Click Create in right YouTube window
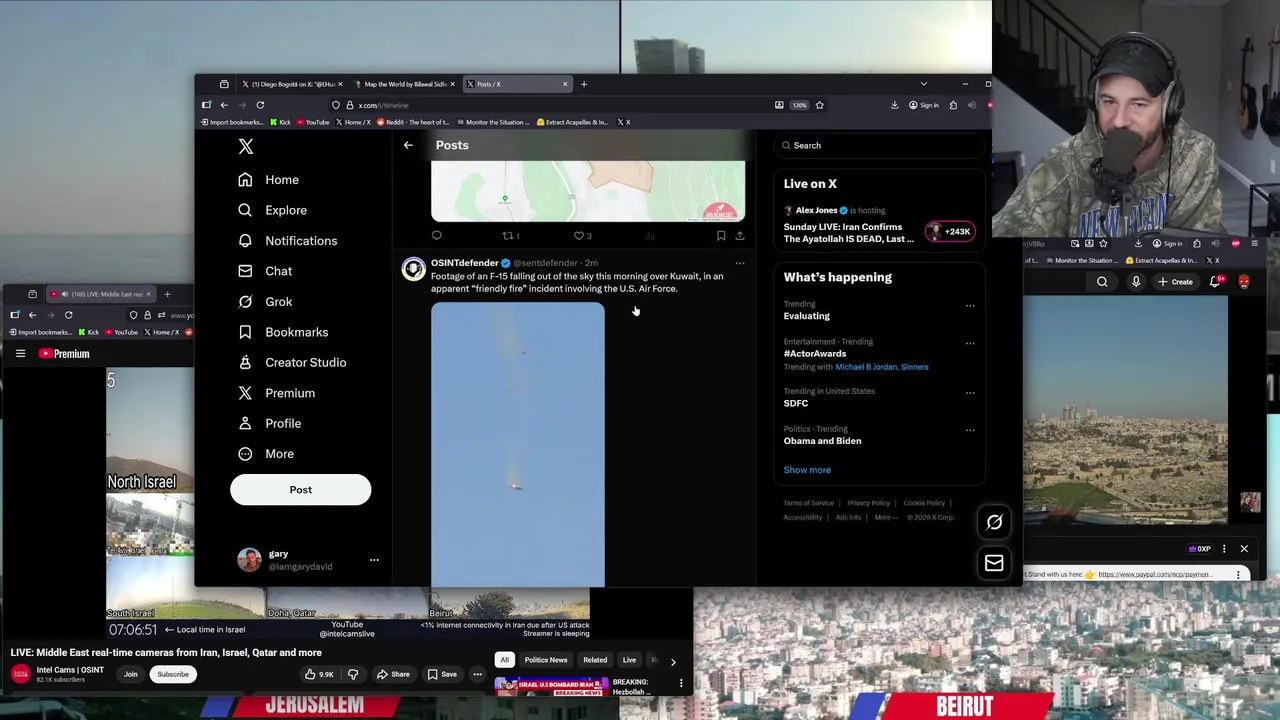This screenshot has width=1280, height=720. pyautogui.click(x=1175, y=282)
